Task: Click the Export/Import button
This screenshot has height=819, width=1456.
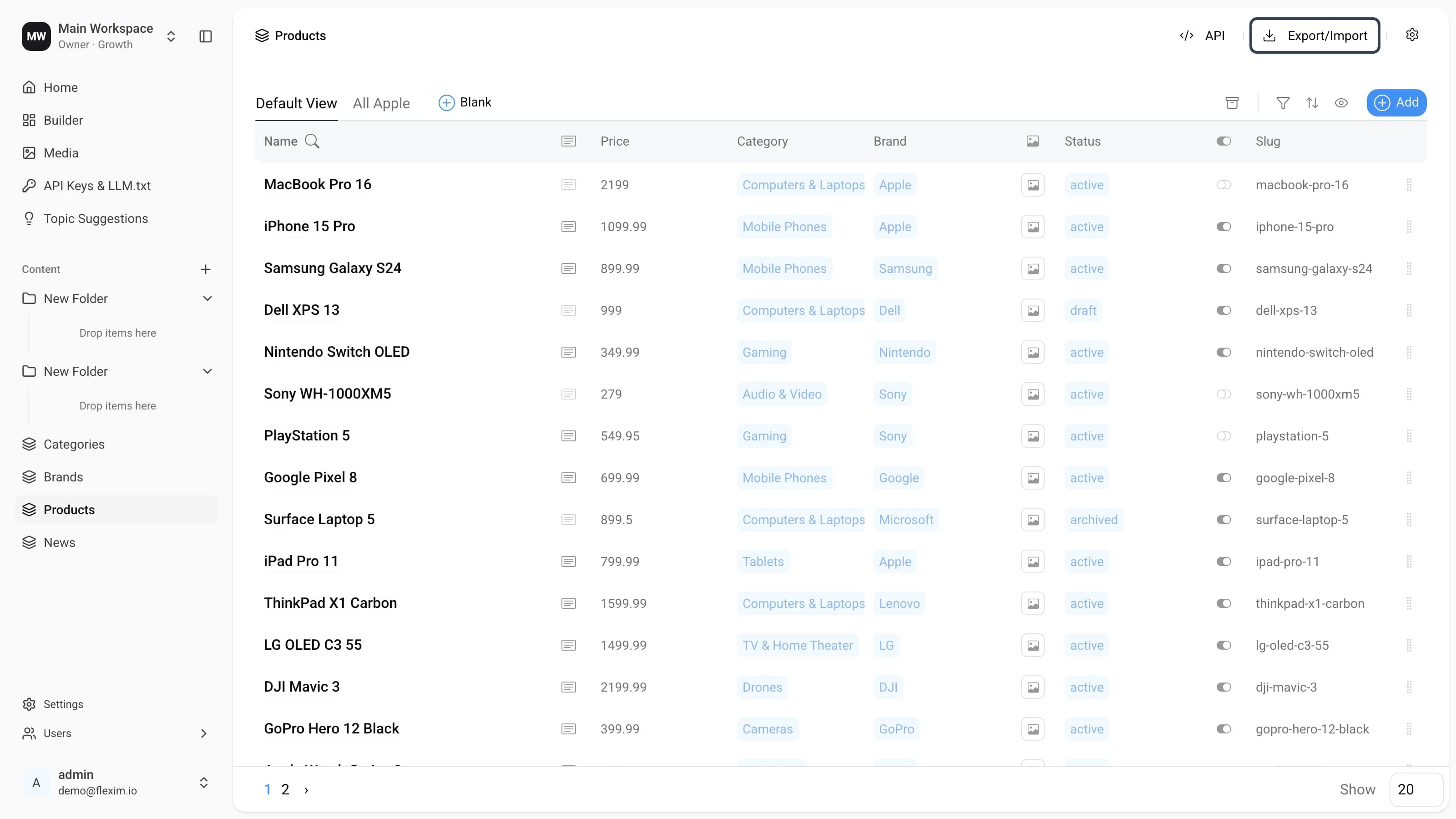Action: pyautogui.click(x=1314, y=35)
